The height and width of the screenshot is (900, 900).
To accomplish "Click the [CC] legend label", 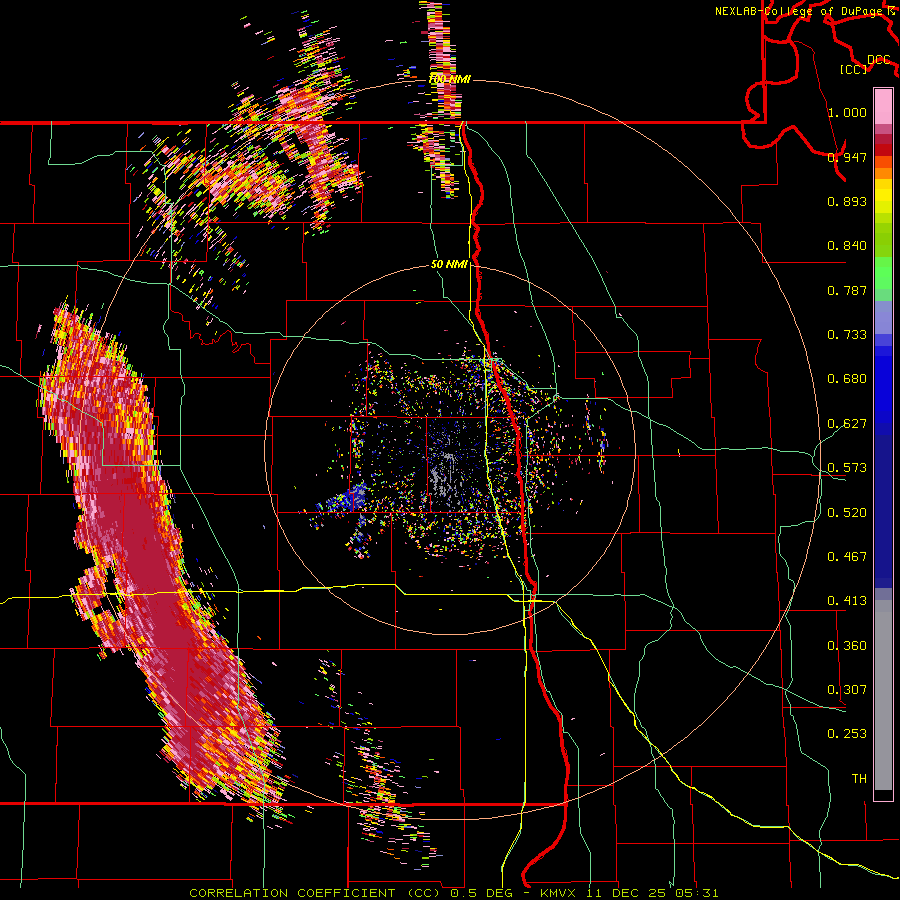I will coord(853,69).
